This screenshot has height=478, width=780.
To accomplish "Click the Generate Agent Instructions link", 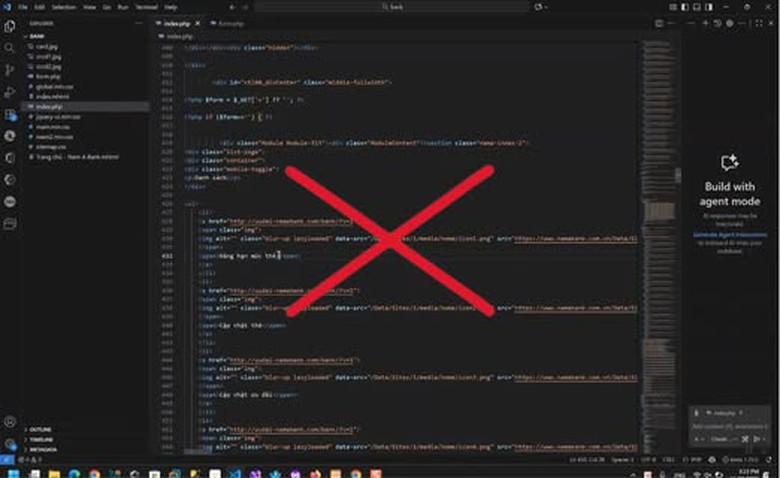I will coord(730,234).
